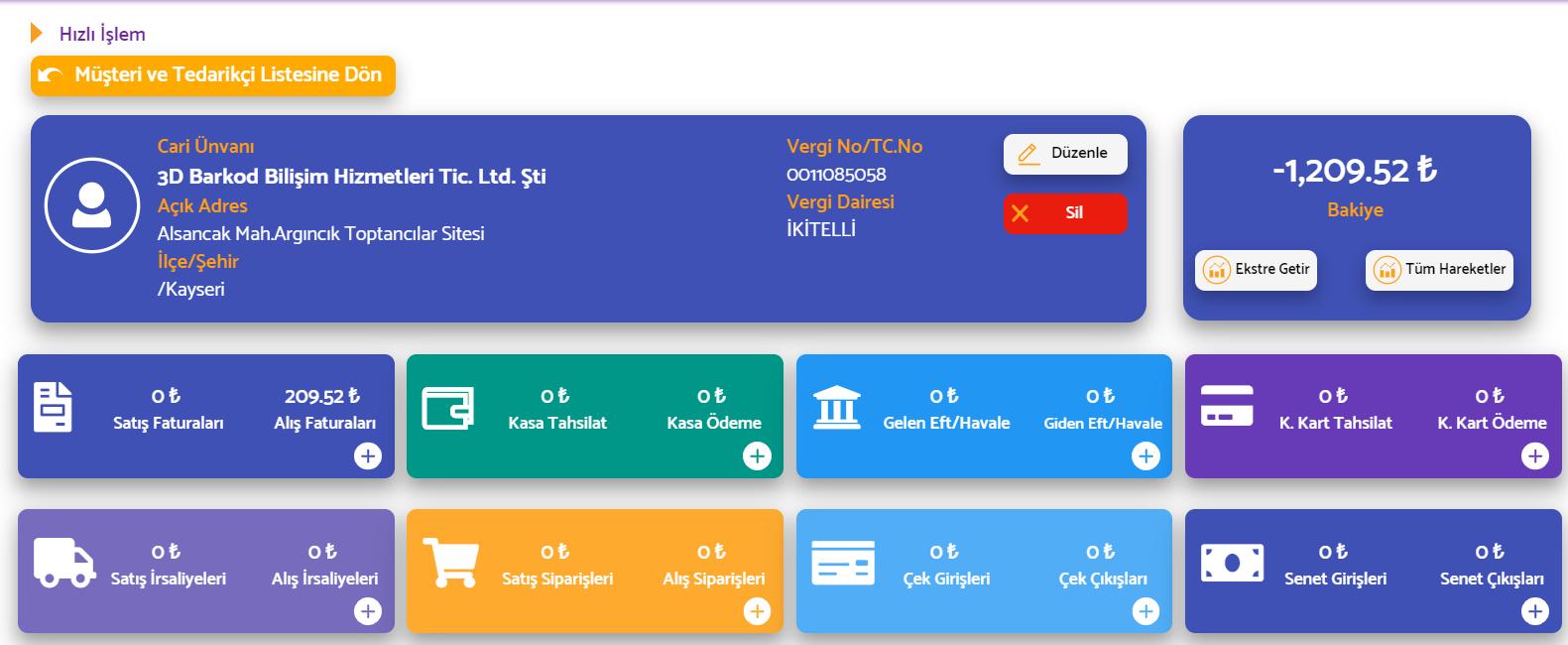Add a waybill with the İrsaliyeler plus icon
The width and height of the screenshot is (1568, 645).
[368, 611]
